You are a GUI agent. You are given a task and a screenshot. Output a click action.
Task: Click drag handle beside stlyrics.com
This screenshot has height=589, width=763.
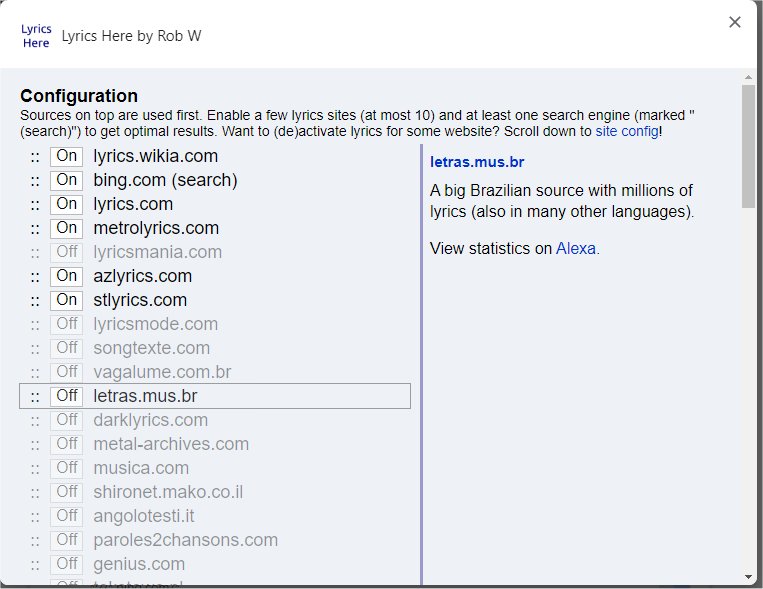(35, 300)
